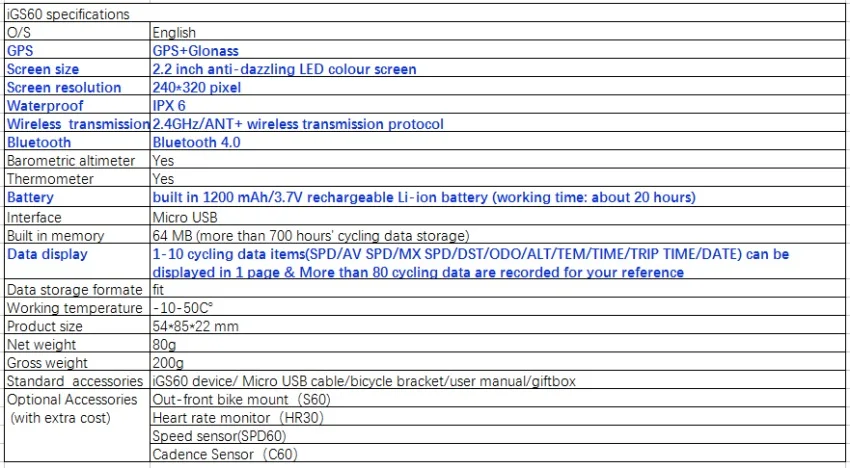Click the blue 'GPS' label cell
Viewport: 850px width, 468px height.
pyautogui.click(x=78, y=50)
